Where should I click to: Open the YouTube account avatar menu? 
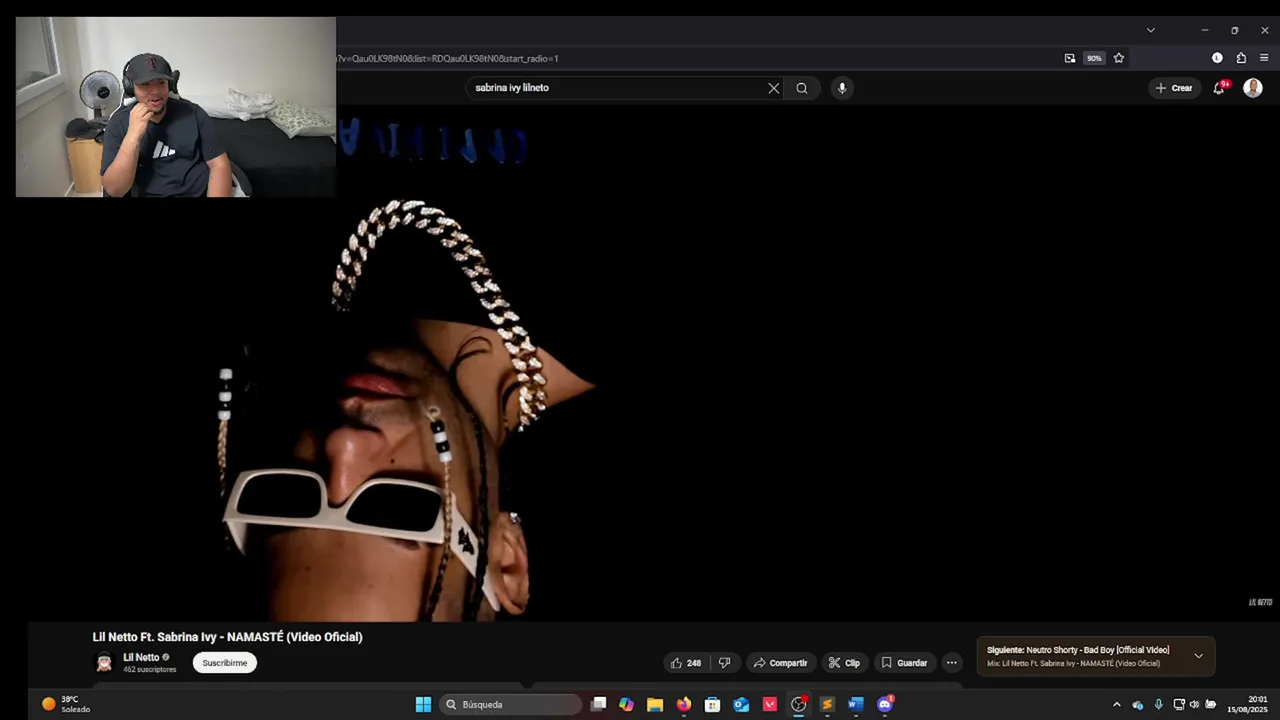pos(1252,88)
